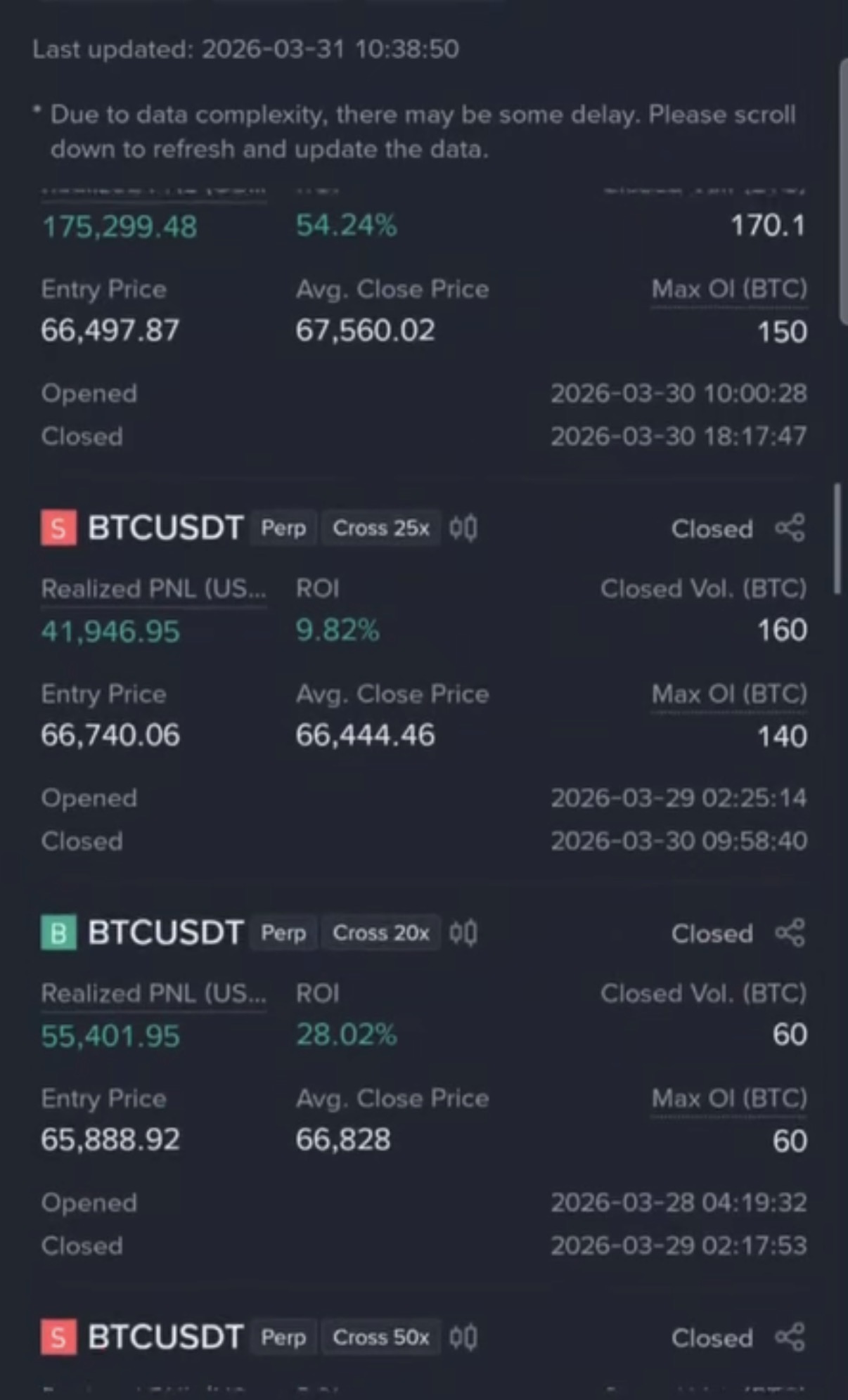The image size is (848, 1400).
Task: Open candlestick chart icon beside Cross 50x
Action: (463, 1337)
